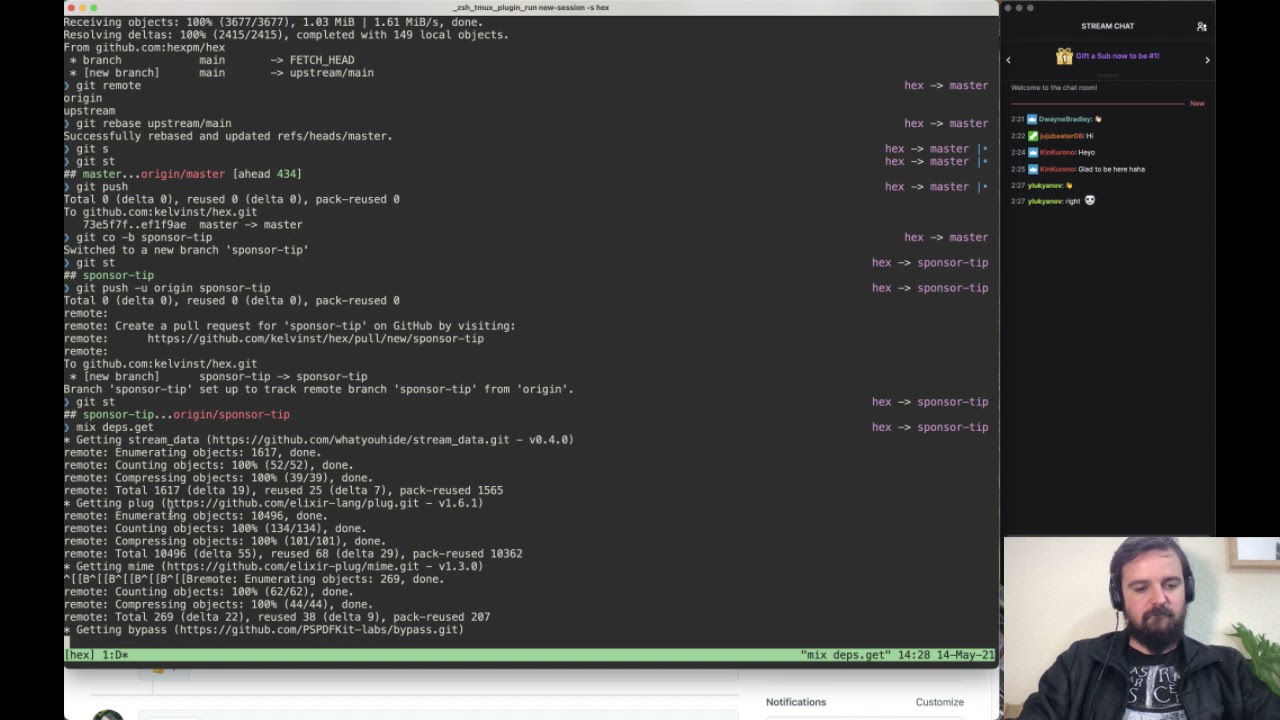Click the '14-May-21' date in tmux status bar
This screenshot has width=1280, height=720.
pos(965,655)
